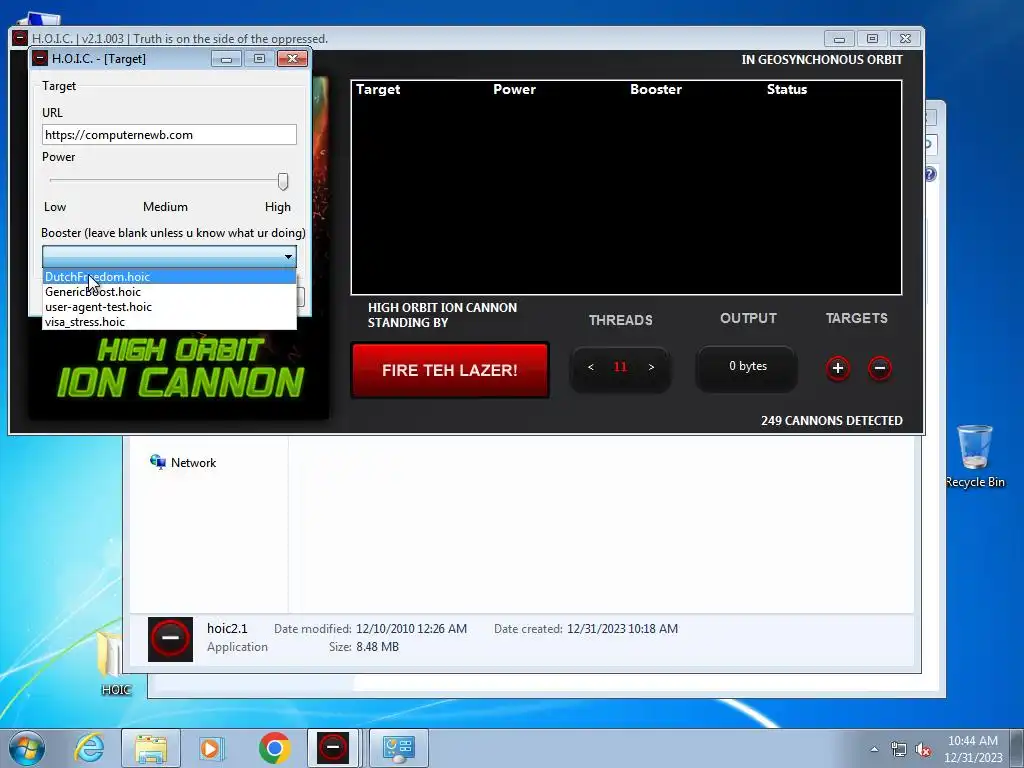The height and width of the screenshot is (768, 1024).
Task: Click the Low power label
Action: pyautogui.click(x=55, y=207)
